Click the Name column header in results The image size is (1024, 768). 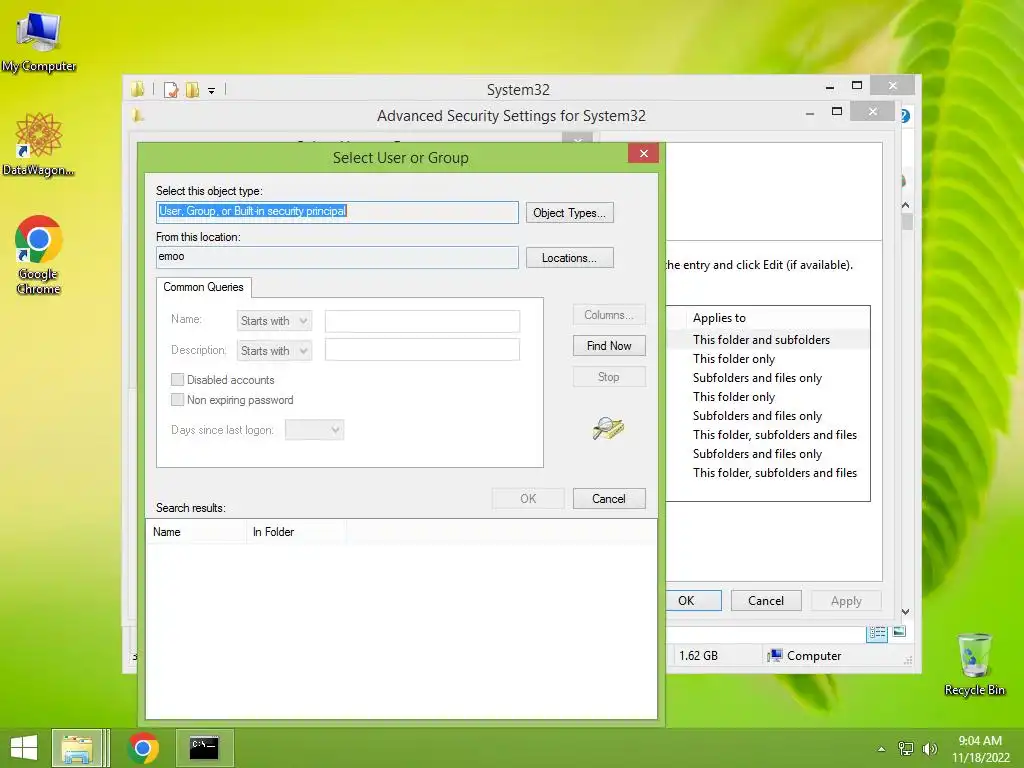pos(196,532)
